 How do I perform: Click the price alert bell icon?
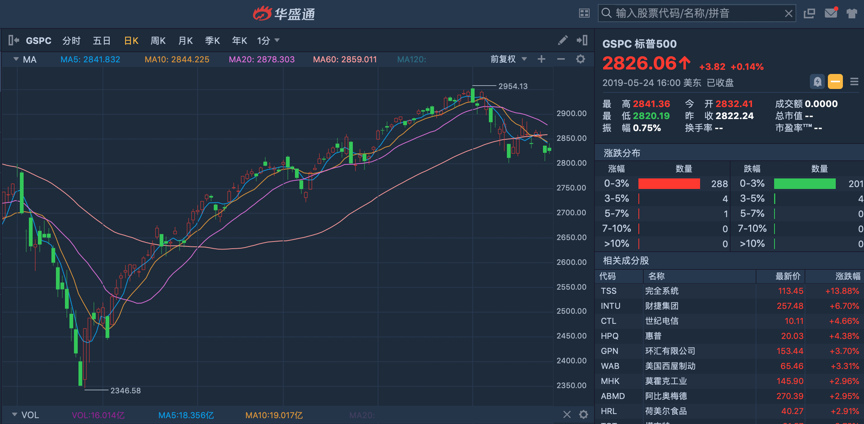point(817,82)
